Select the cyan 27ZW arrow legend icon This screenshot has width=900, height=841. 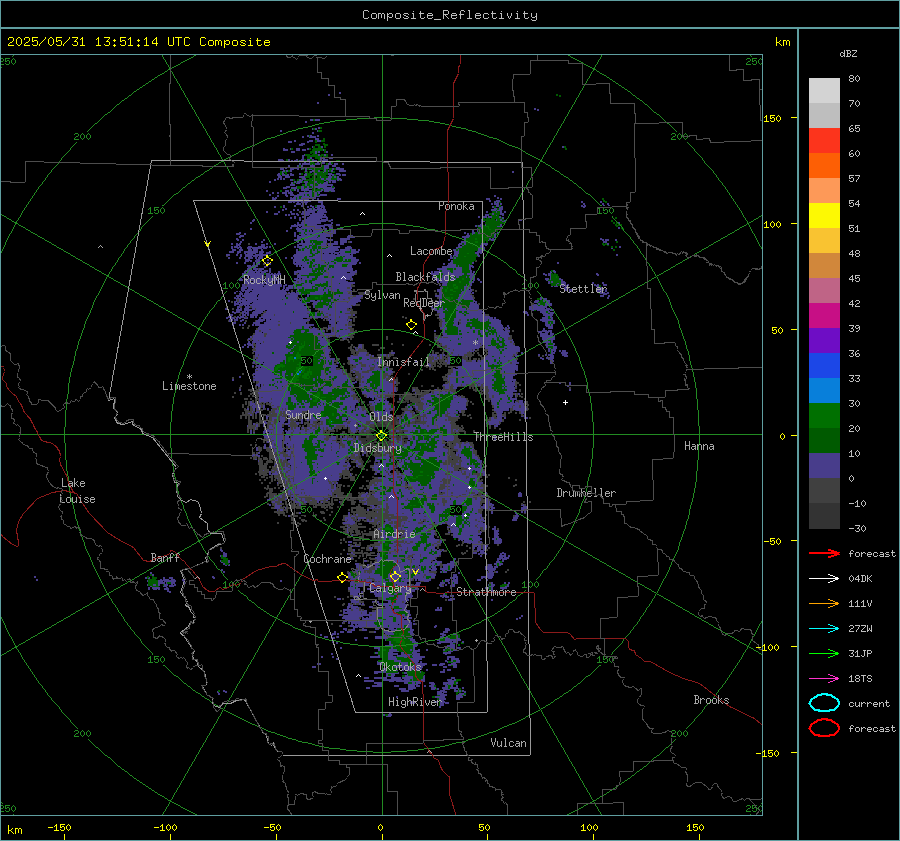pos(824,629)
